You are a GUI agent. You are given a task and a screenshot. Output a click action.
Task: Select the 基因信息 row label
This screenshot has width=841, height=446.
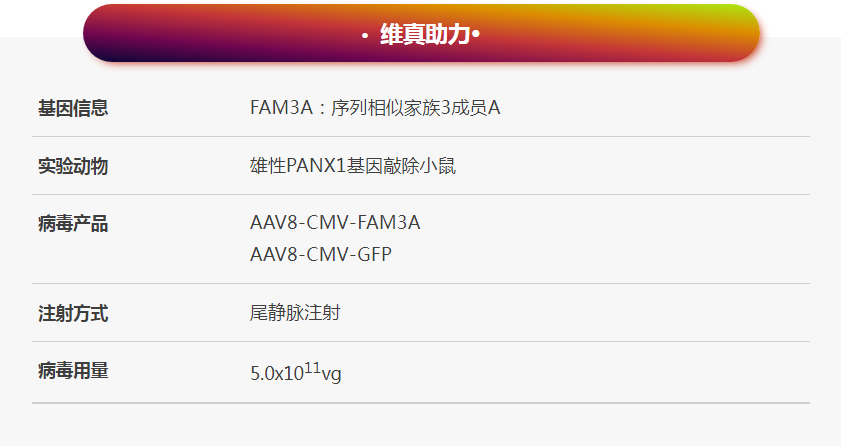[73, 108]
